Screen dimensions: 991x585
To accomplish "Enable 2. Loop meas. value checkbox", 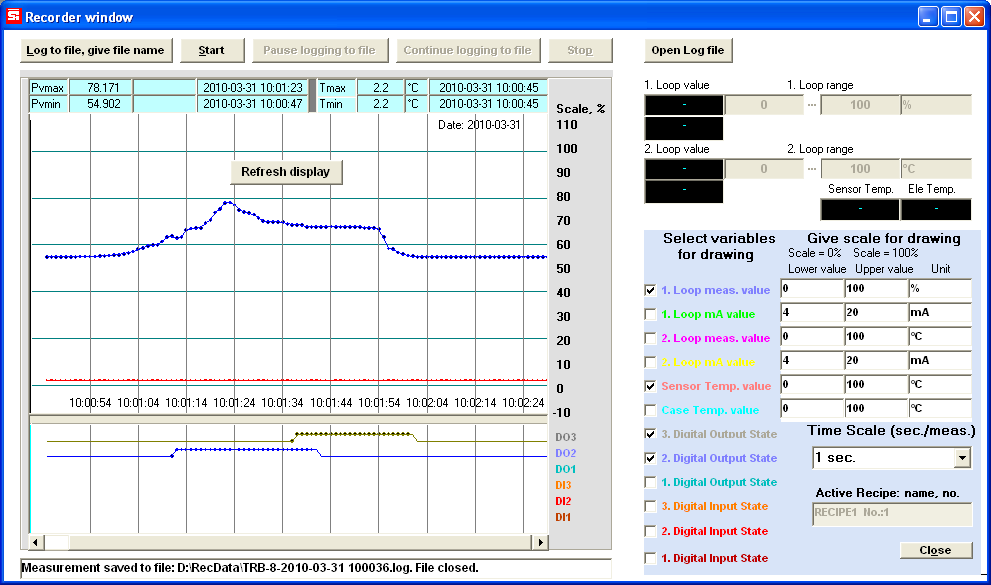I will click(650, 338).
